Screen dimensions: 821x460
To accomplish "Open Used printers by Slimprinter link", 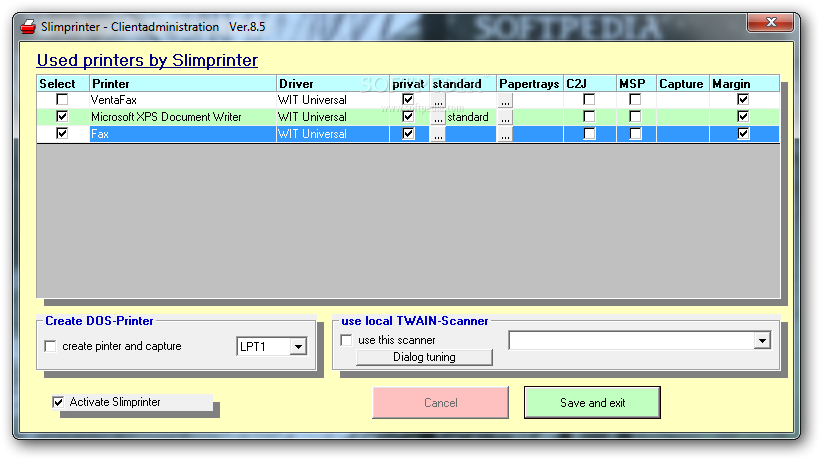I will click(147, 60).
